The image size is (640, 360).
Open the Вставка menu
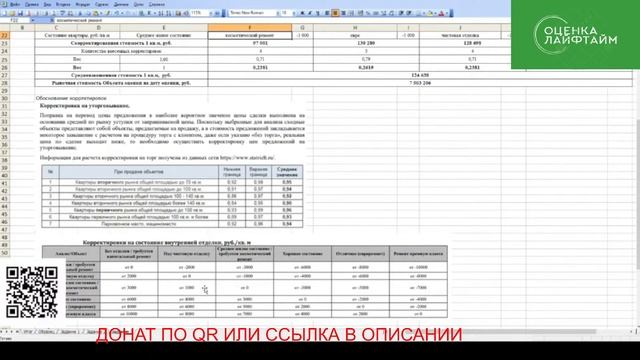point(63,4)
